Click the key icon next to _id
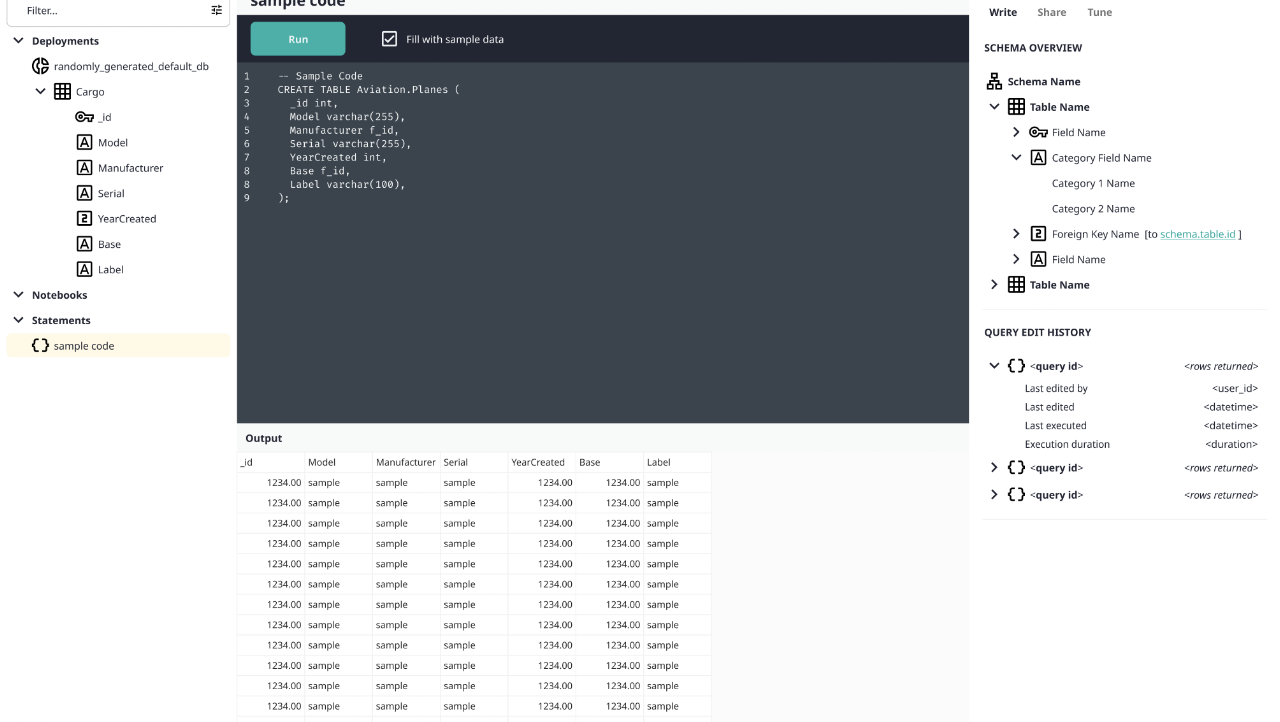This screenshot has height=722, width=1280. point(85,117)
